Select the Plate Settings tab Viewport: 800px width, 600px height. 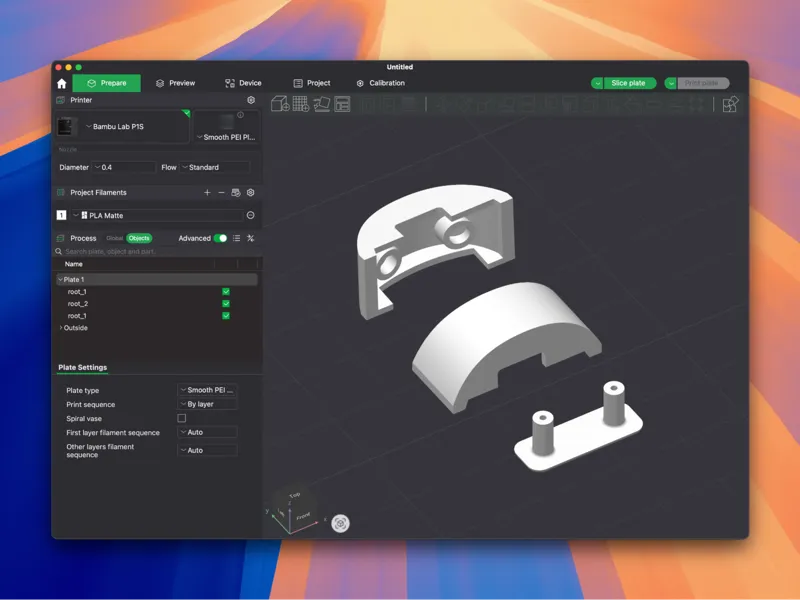(x=83, y=367)
